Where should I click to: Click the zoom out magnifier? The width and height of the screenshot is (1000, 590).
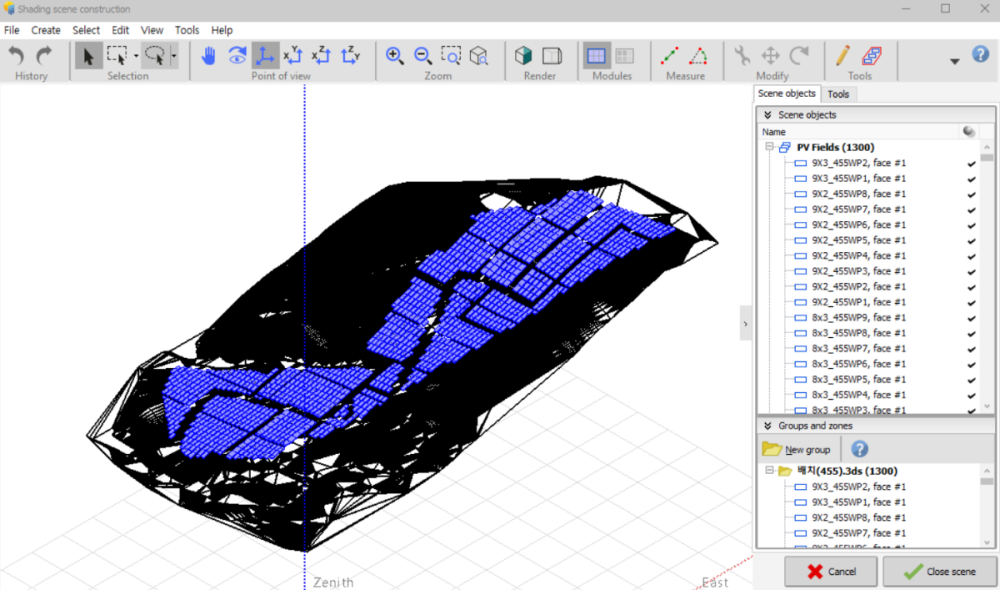point(423,56)
